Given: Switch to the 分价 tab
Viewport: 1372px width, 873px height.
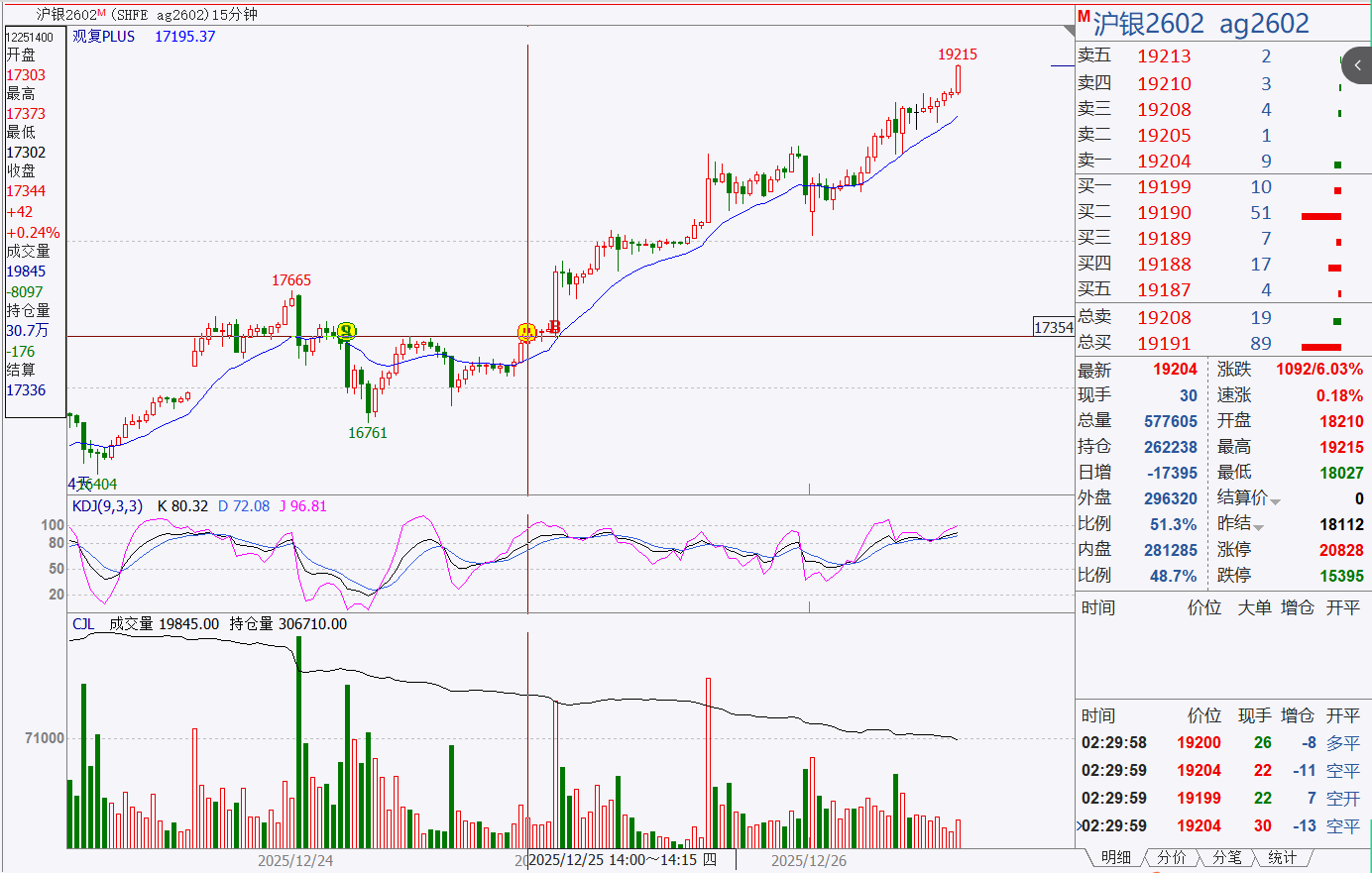Looking at the screenshot, I should tap(1171, 857).
